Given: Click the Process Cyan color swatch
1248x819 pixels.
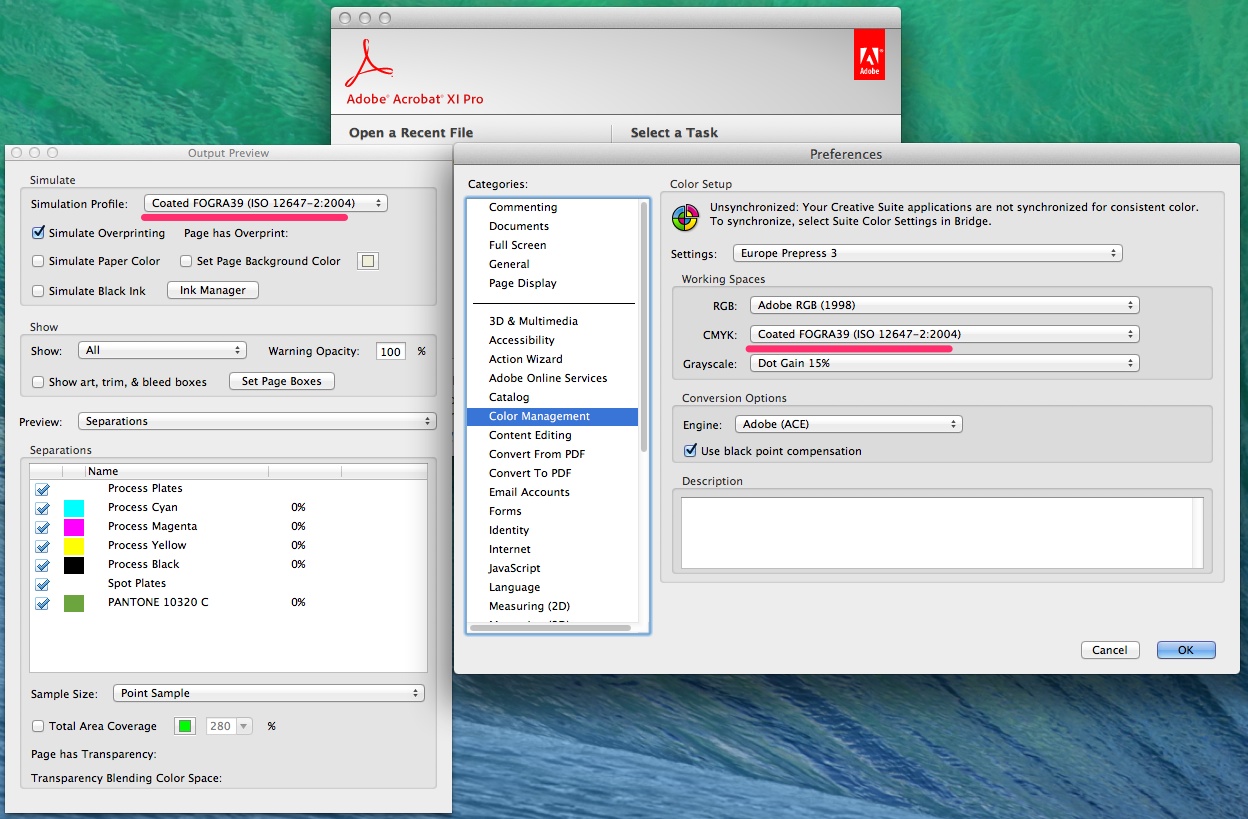Looking at the screenshot, I should click(74, 508).
